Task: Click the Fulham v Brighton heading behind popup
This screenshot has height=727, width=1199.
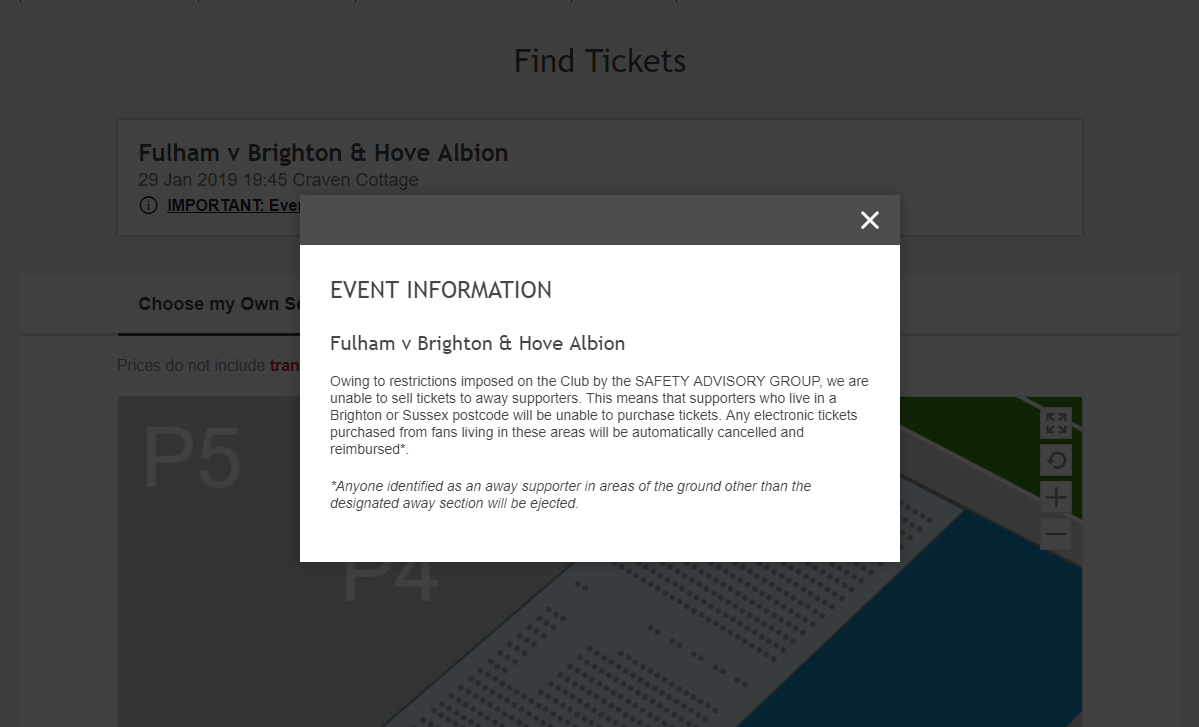Action: 323,153
